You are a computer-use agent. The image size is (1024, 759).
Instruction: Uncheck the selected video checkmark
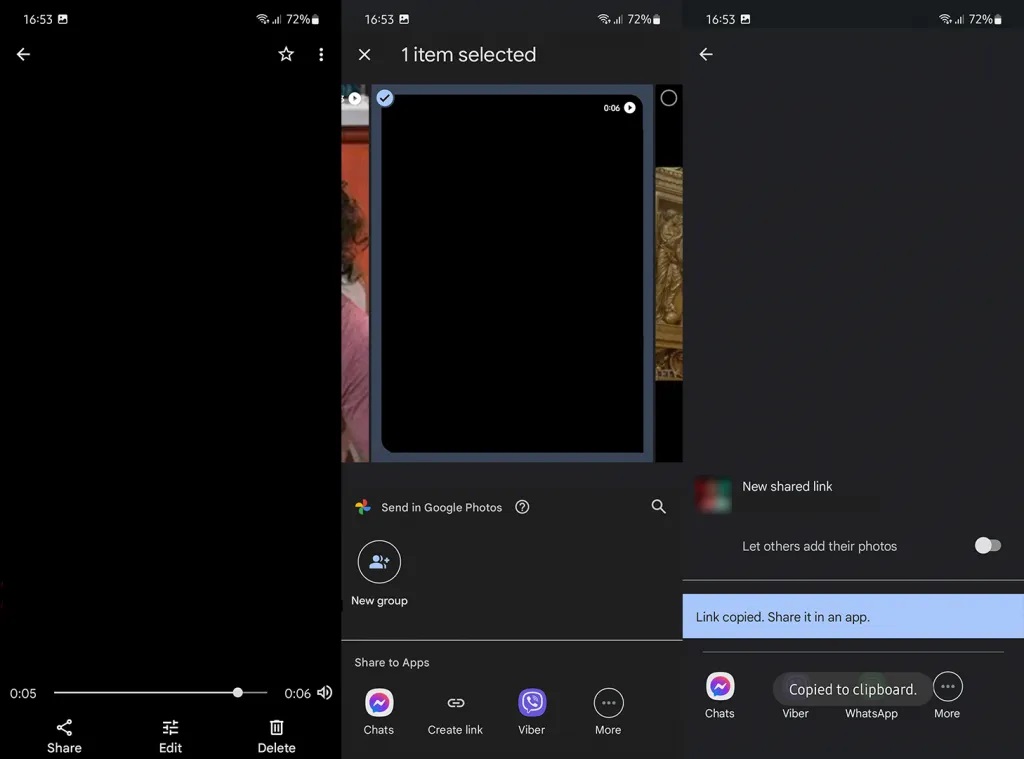click(x=385, y=98)
